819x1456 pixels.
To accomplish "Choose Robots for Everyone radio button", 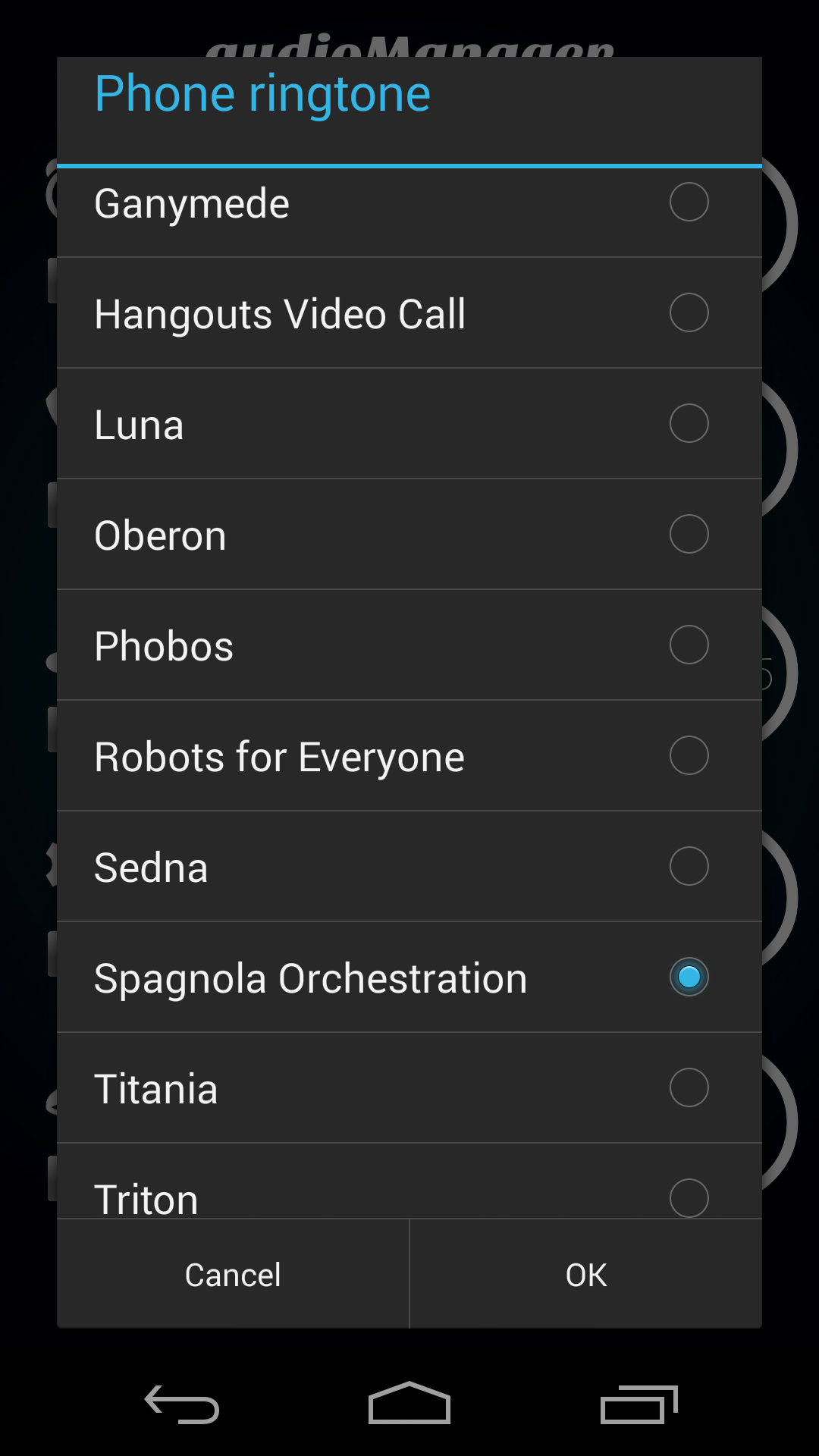I will 689,755.
